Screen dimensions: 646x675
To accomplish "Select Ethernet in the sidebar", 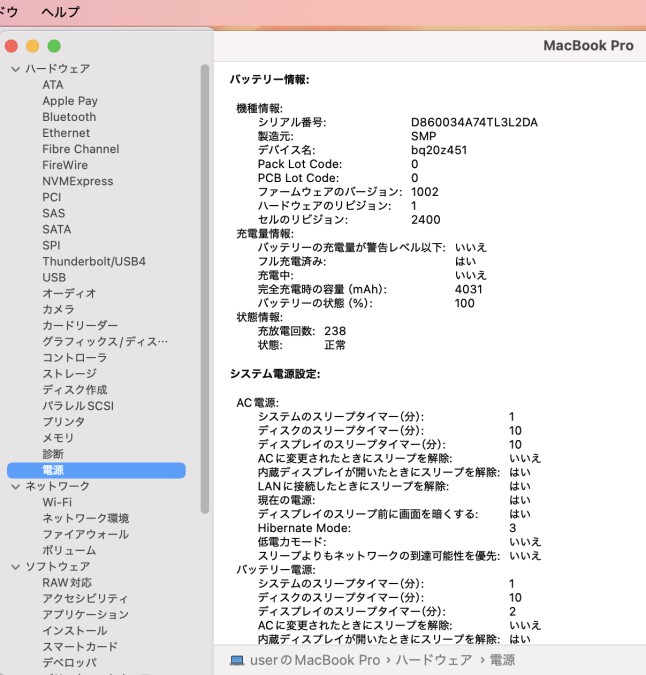I will click(x=66, y=133).
